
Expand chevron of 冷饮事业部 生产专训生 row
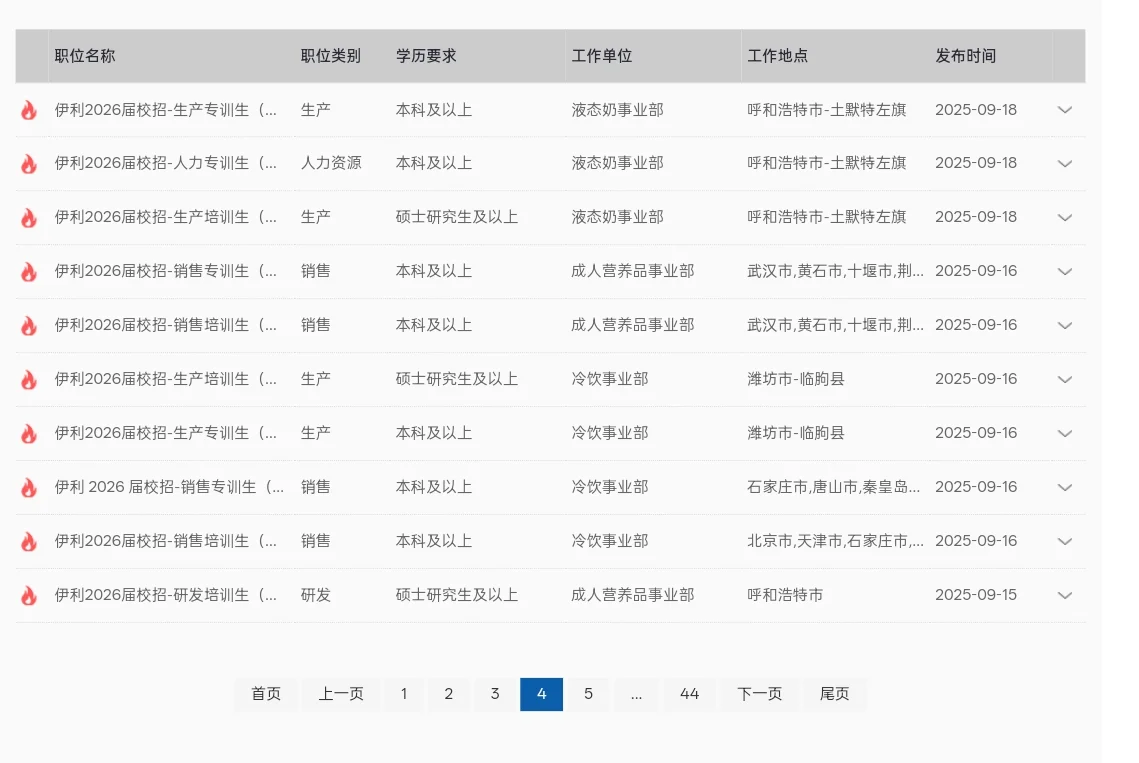coord(1065,433)
